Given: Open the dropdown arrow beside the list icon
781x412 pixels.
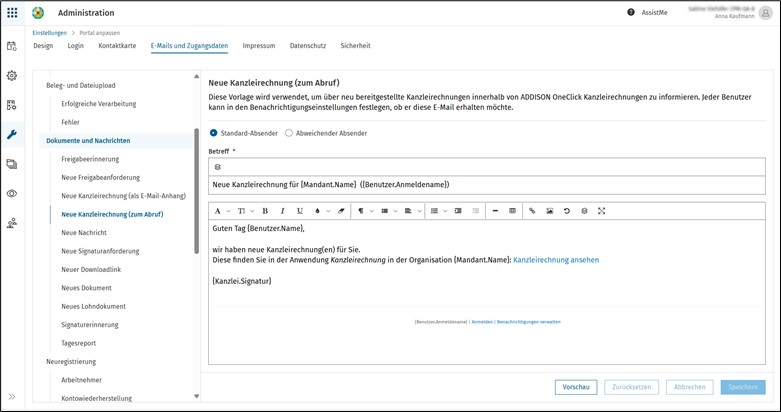Looking at the screenshot, I should (x=445, y=211).
